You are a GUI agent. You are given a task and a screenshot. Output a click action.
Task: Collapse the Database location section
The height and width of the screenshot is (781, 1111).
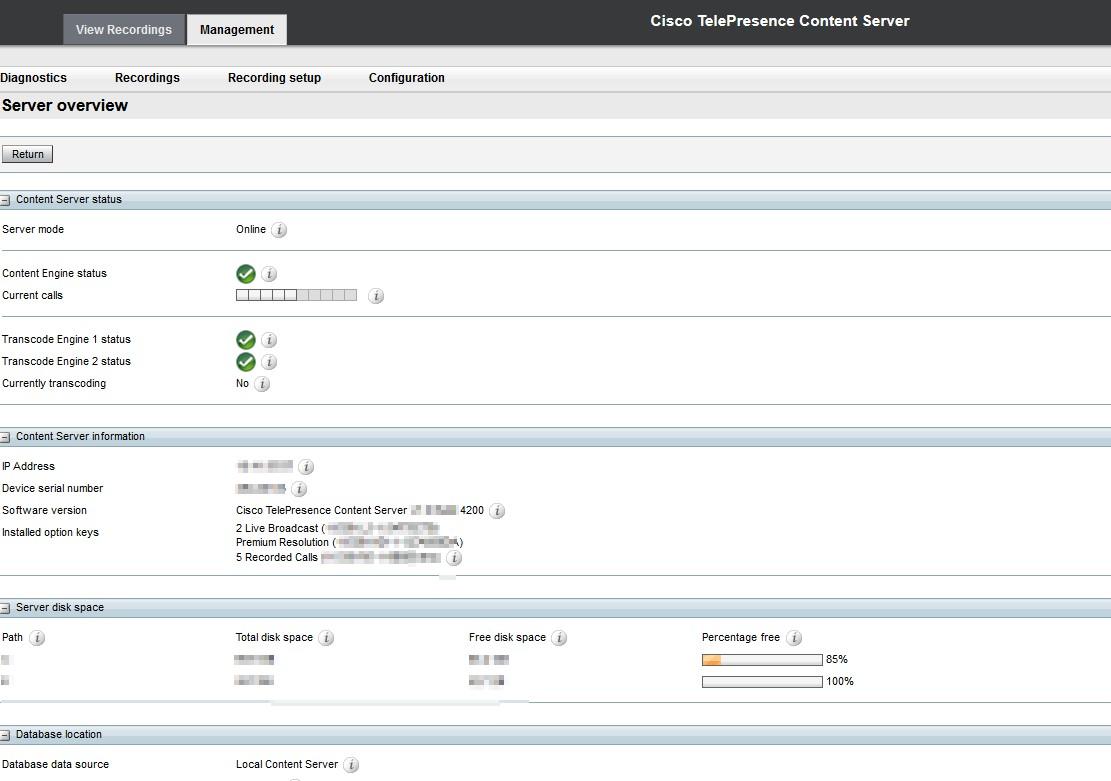tap(5, 736)
